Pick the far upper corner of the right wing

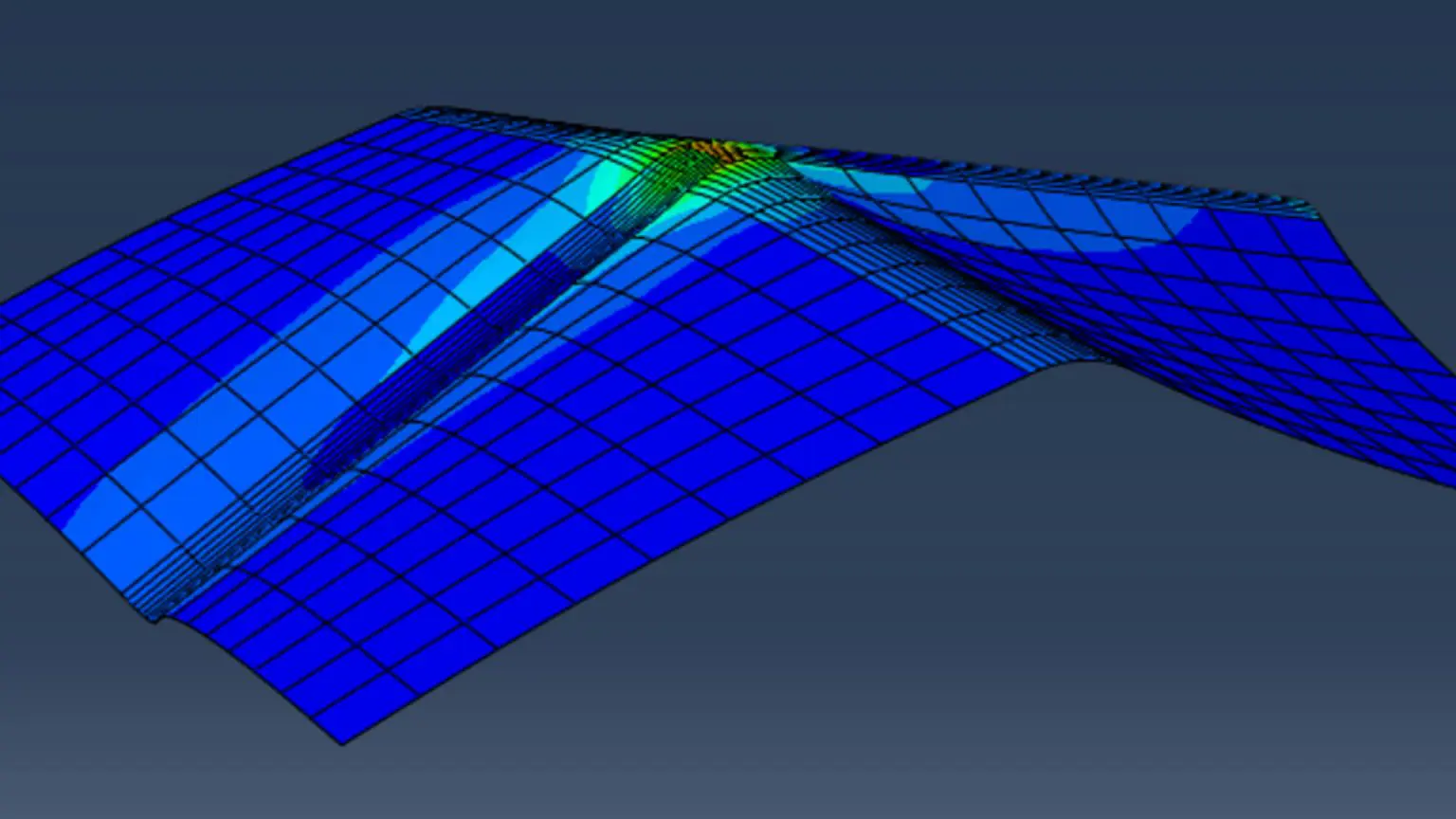click(1314, 207)
